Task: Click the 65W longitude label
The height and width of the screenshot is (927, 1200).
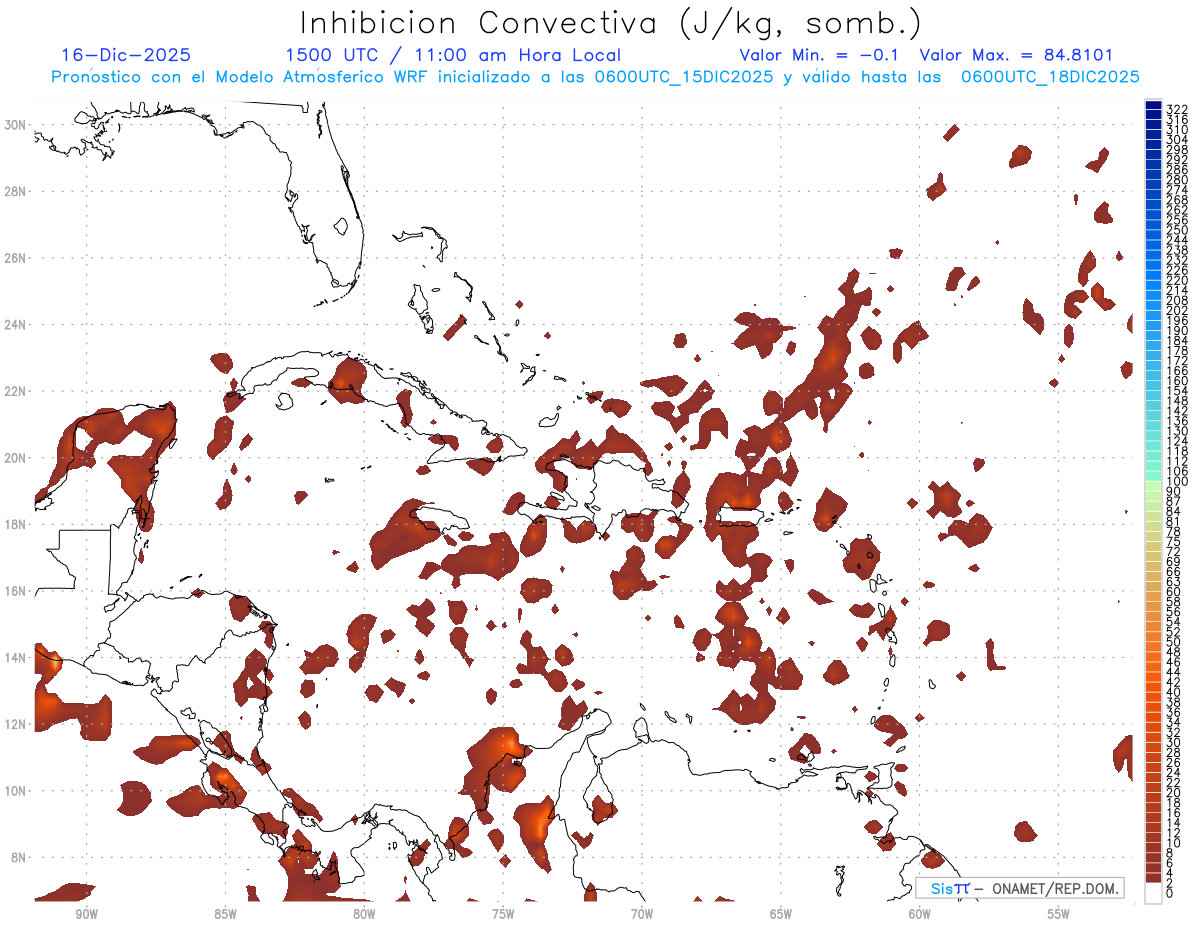Action: pos(781,914)
